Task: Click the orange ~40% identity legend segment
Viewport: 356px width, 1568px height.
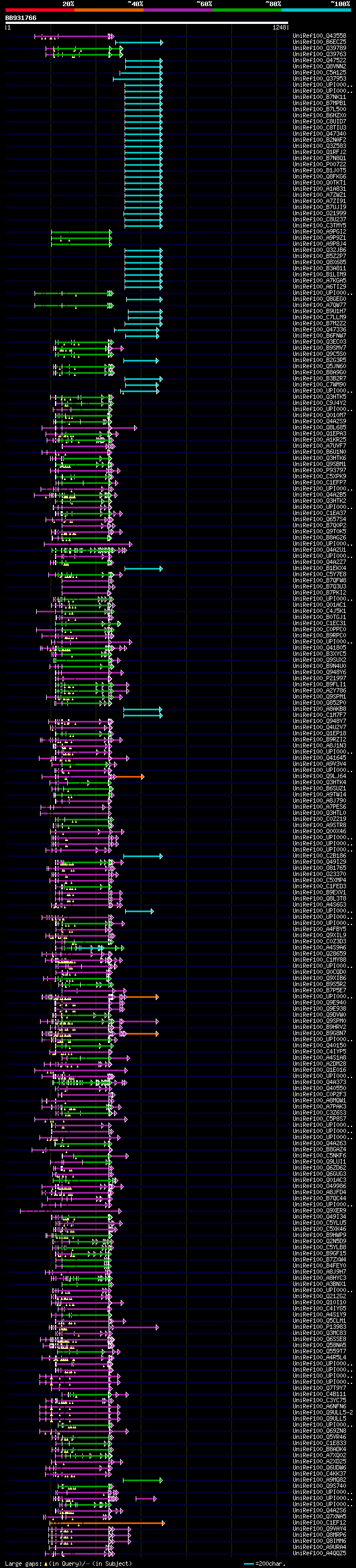Action: click(x=109, y=11)
